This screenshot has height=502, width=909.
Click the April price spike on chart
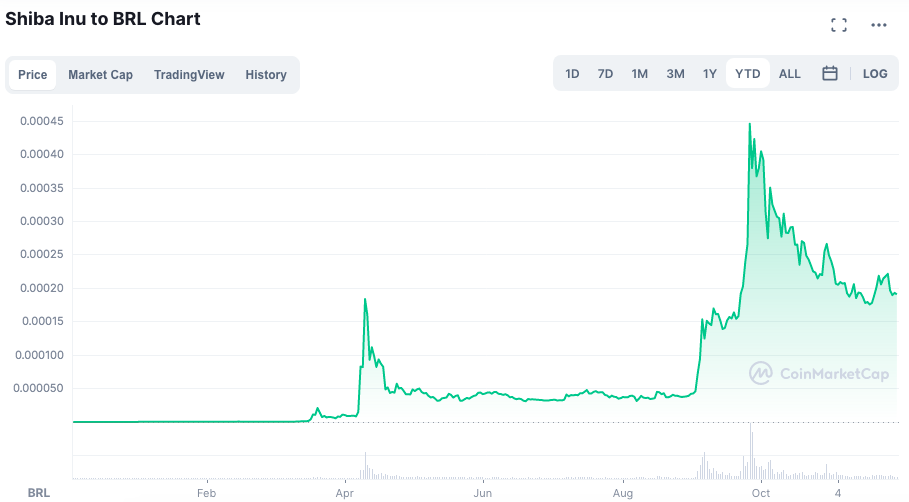[365, 299]
